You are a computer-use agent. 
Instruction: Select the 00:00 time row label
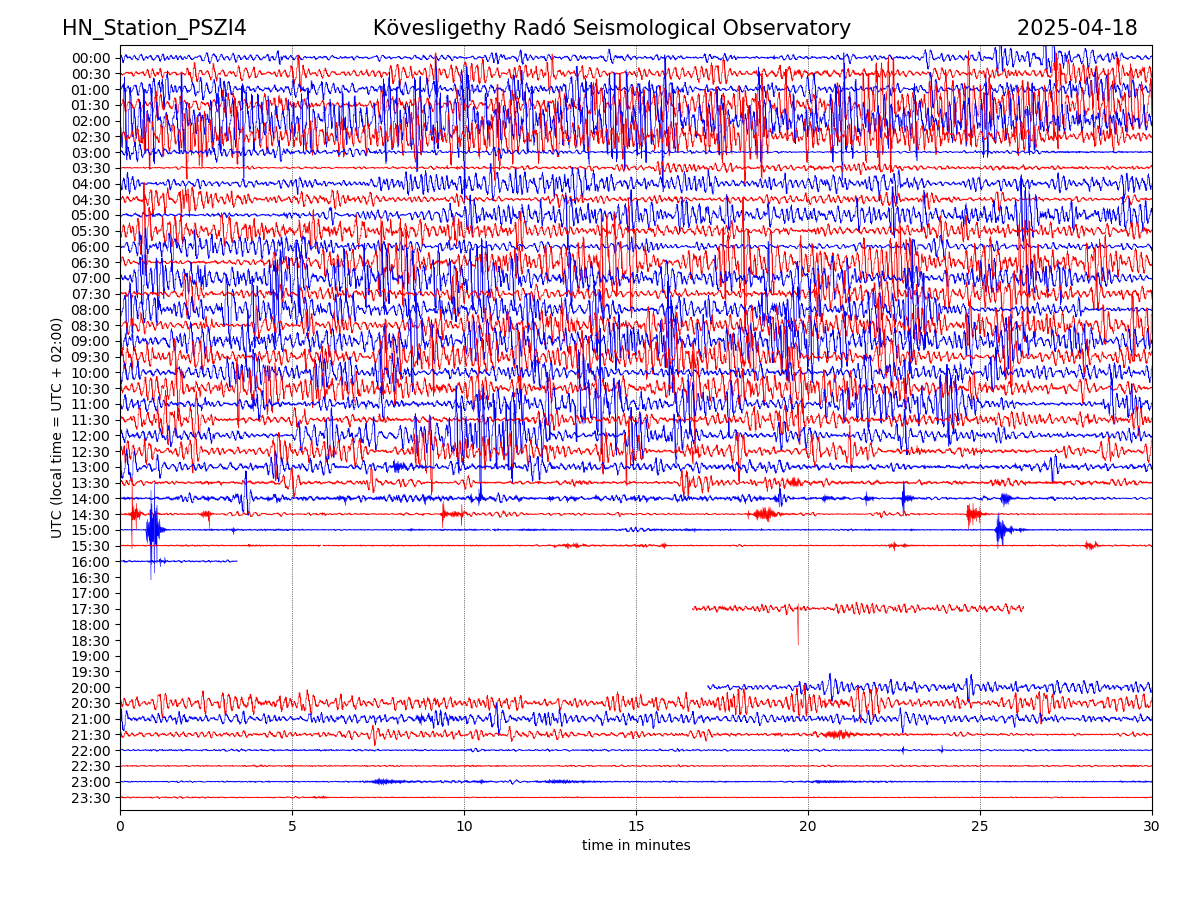coord(90,58)
